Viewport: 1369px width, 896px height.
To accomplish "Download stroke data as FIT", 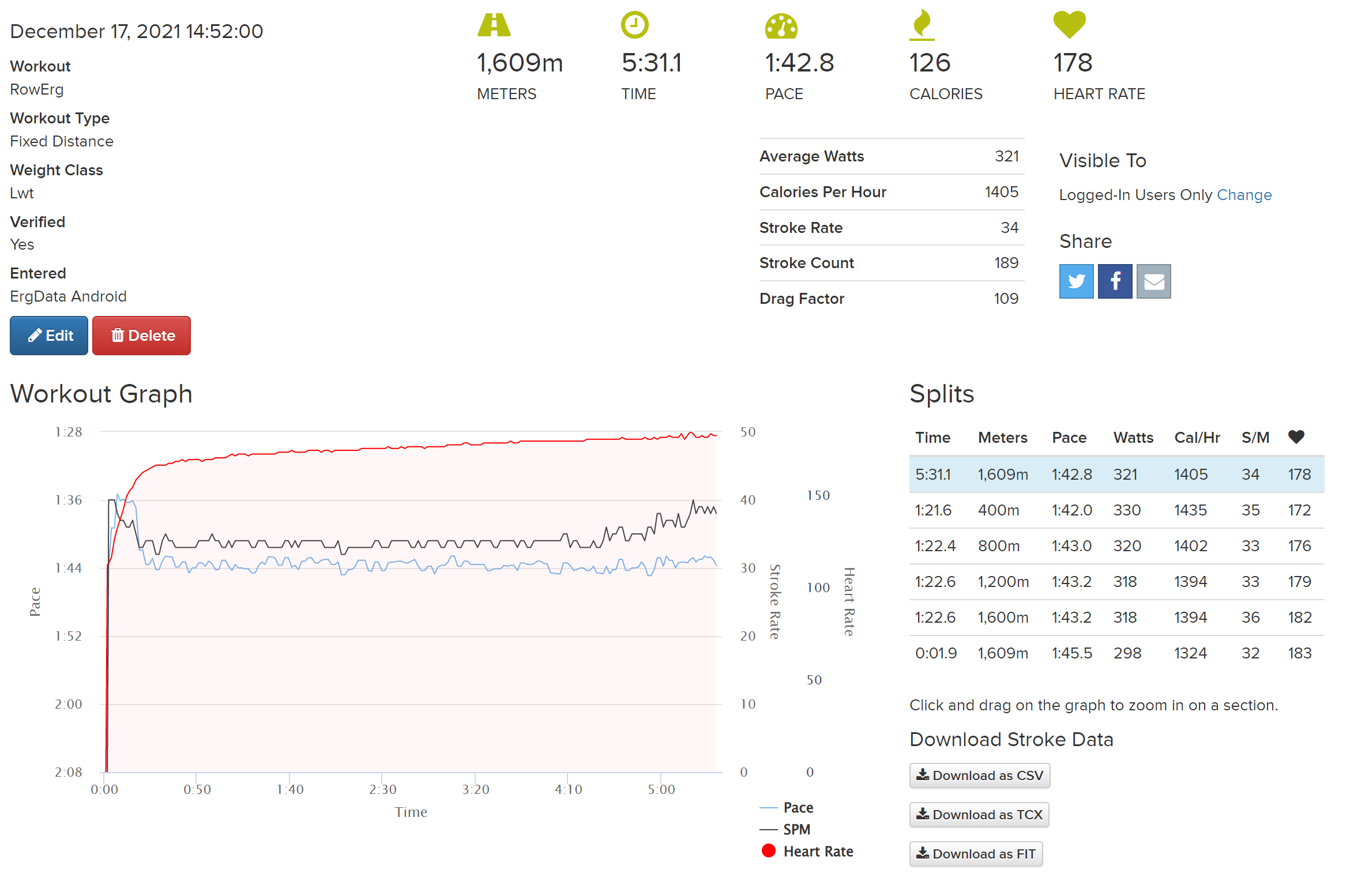I will [975, 854].
